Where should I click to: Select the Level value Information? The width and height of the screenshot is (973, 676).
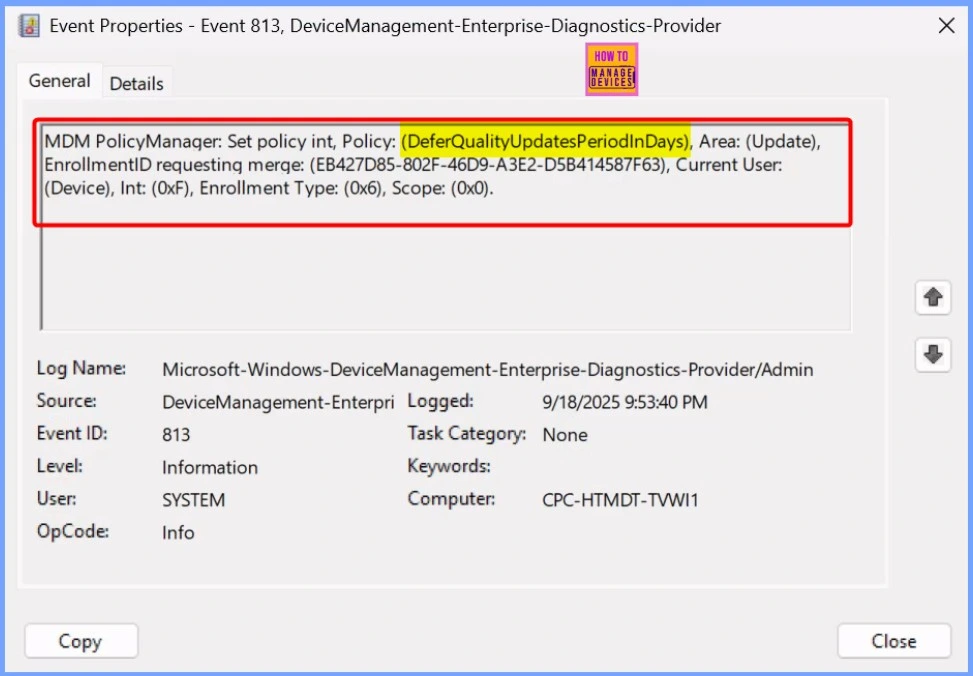pos(210,467)
